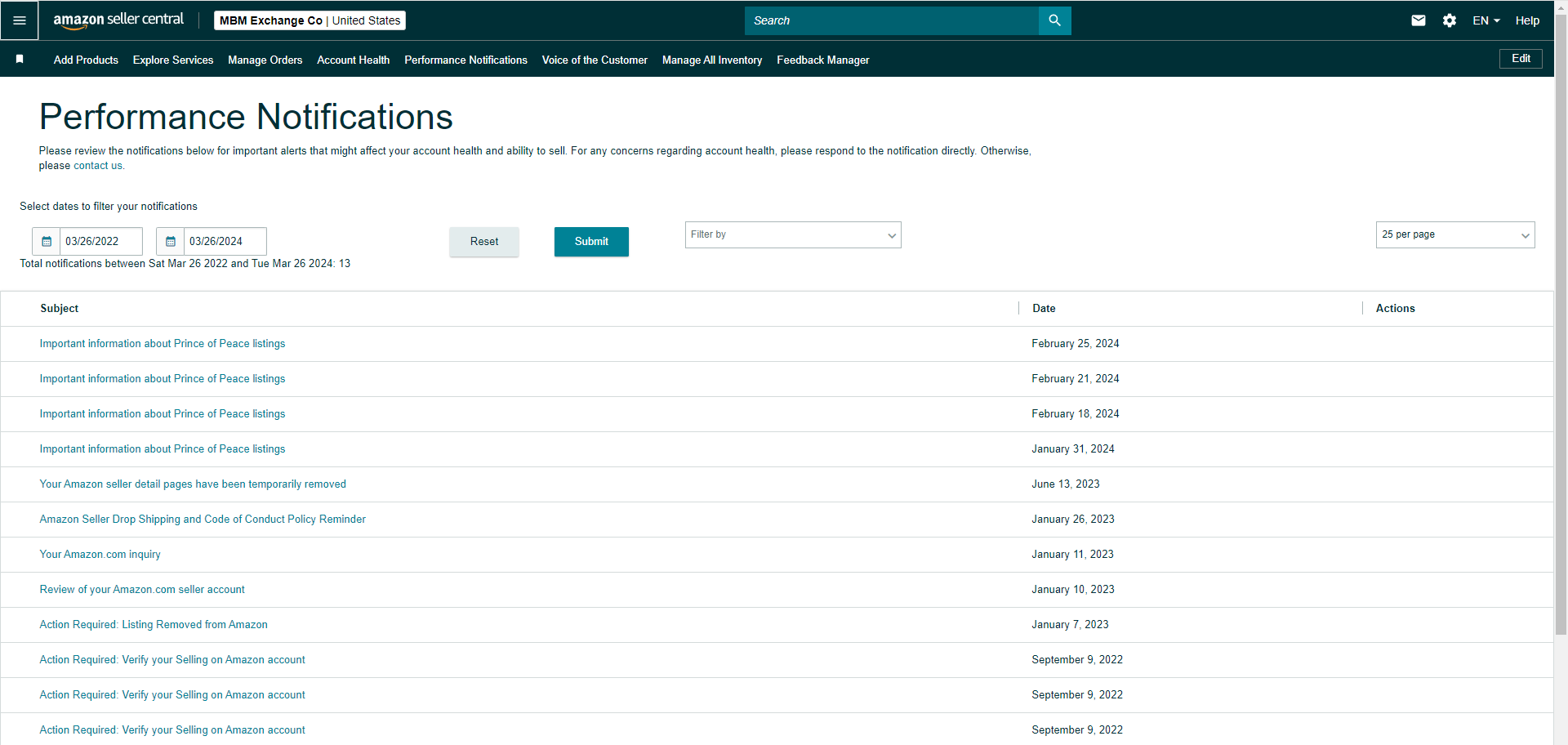Focus the Search input field

click(x=892, y=20)
